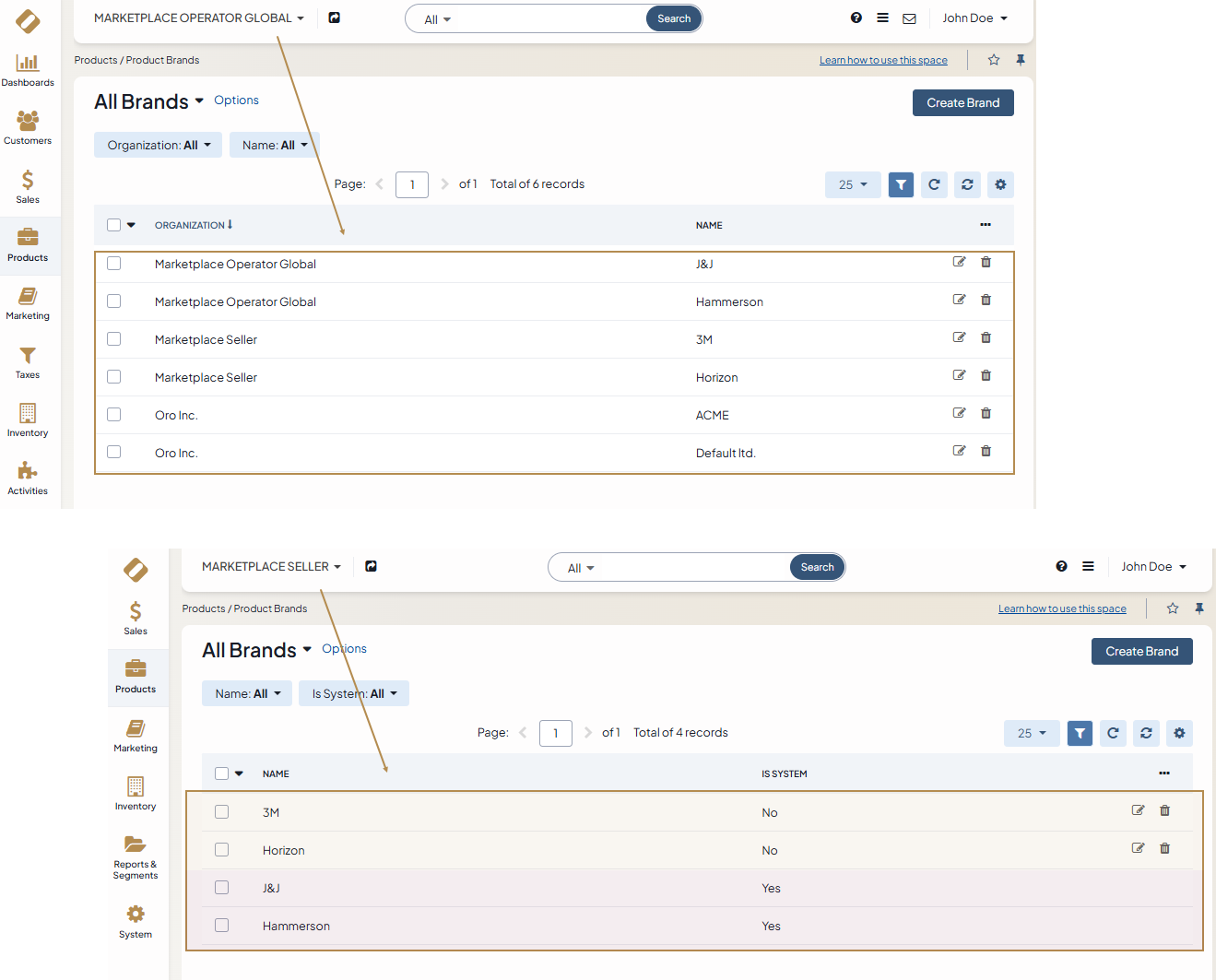Expand the Organization: All filter dropdown
1216x980 pixels.
click(159, 146)
